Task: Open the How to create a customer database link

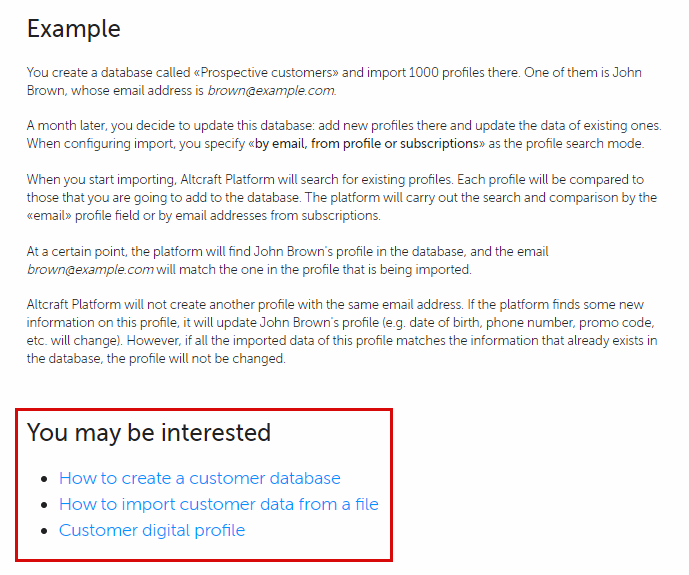Action: tap(199, 478)
